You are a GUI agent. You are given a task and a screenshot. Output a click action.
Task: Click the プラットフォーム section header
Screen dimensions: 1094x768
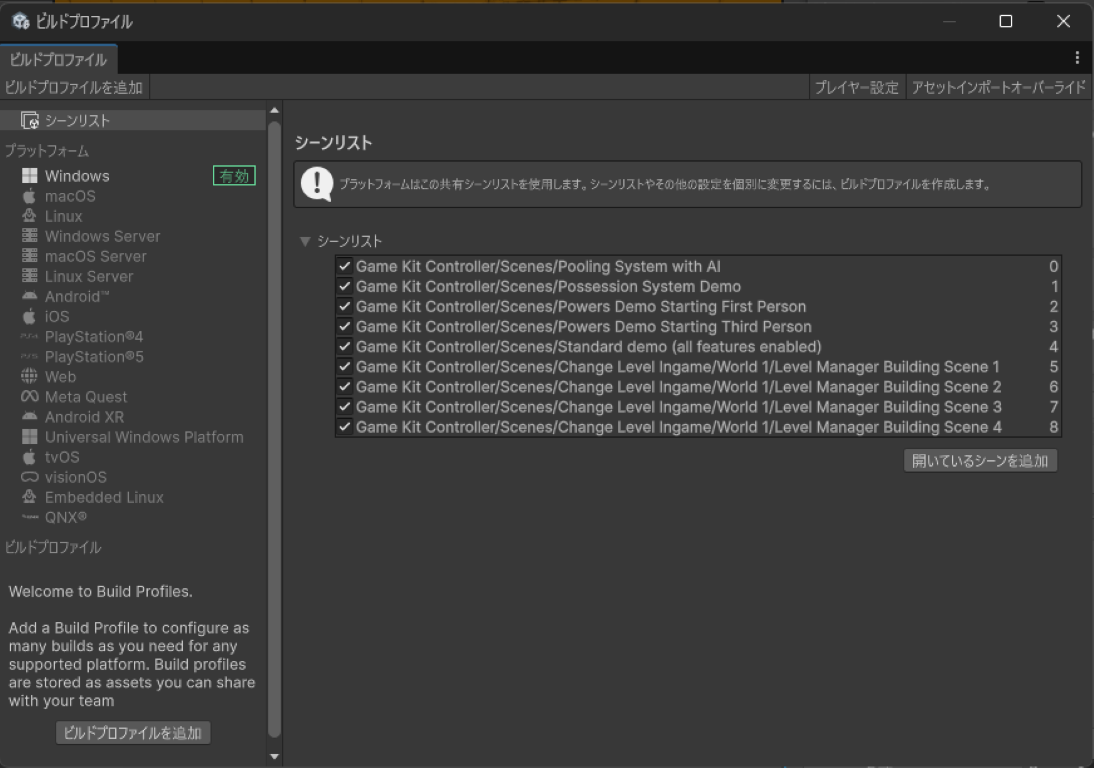coord(47,151)
